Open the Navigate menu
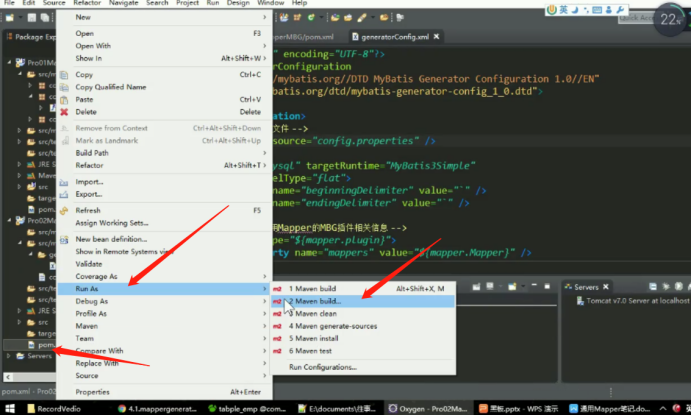 coord(124,3)
